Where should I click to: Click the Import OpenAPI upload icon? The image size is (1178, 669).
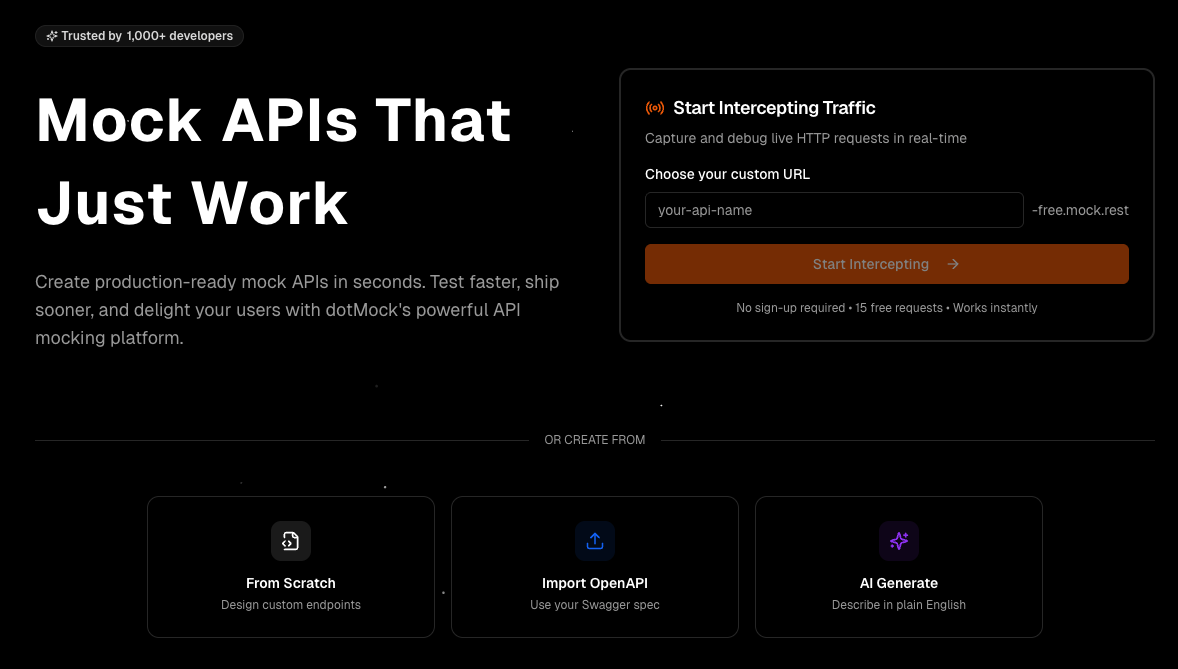click(x=595, y=541)
